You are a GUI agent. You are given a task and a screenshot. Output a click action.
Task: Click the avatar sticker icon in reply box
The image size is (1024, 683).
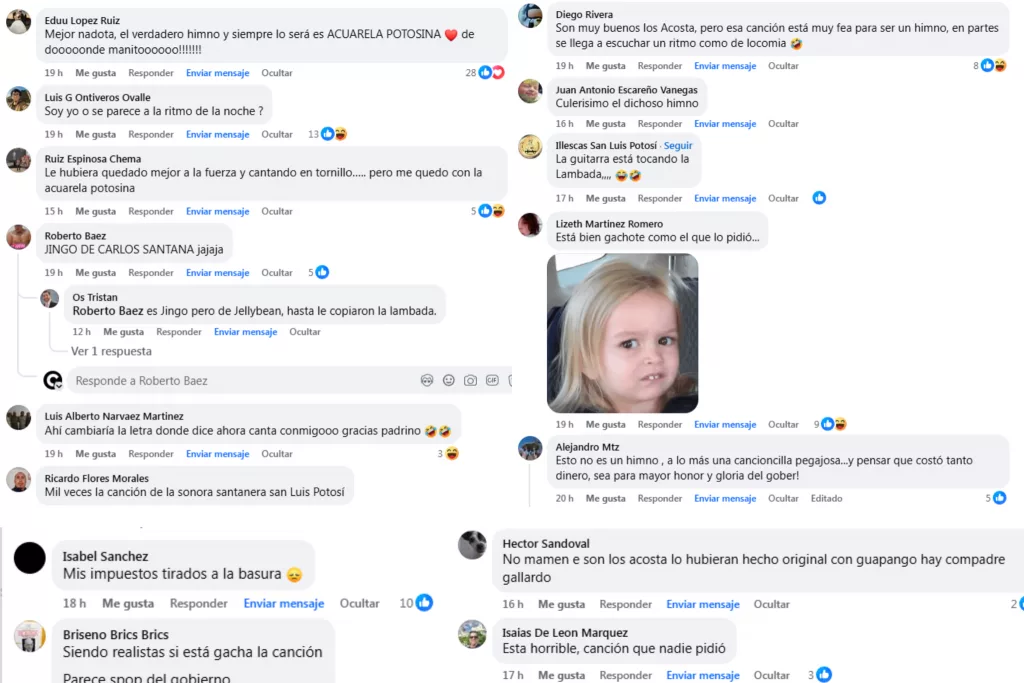click(426, 381)
